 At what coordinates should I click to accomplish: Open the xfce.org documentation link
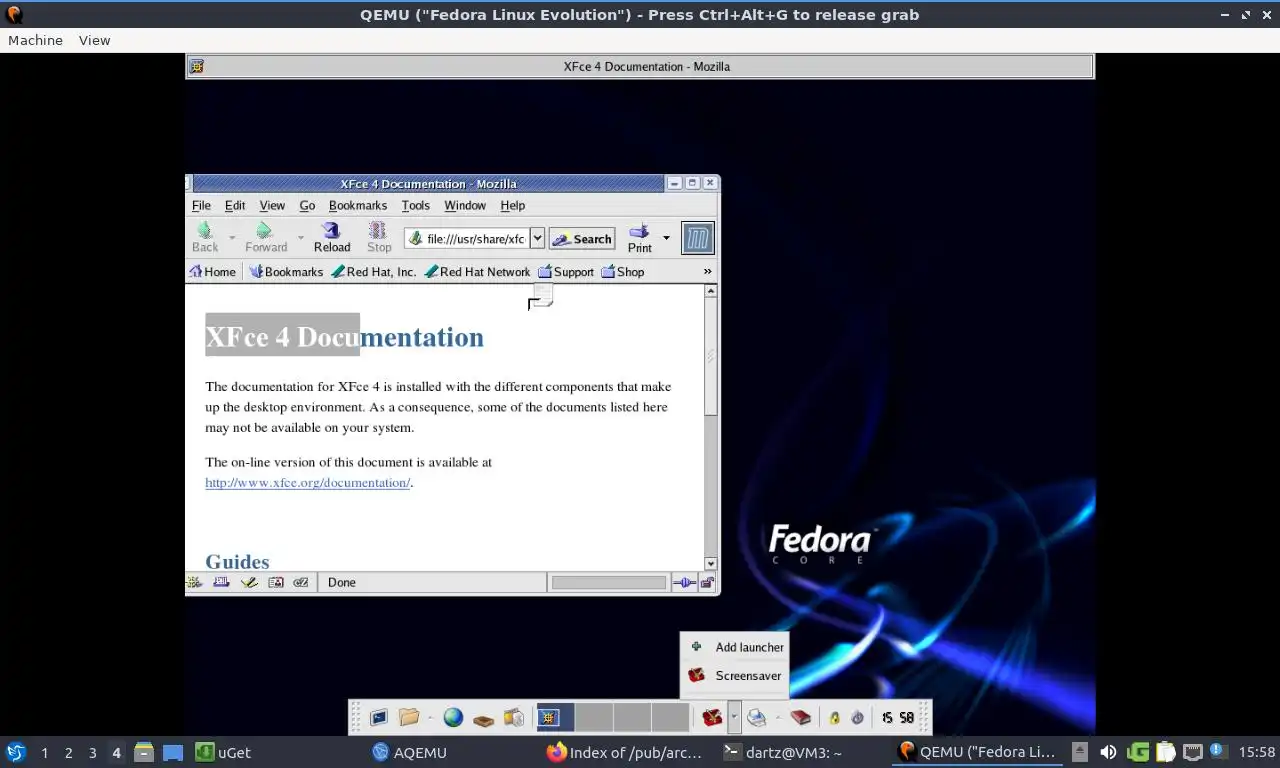pyautogui.click(x=308, y=483)
